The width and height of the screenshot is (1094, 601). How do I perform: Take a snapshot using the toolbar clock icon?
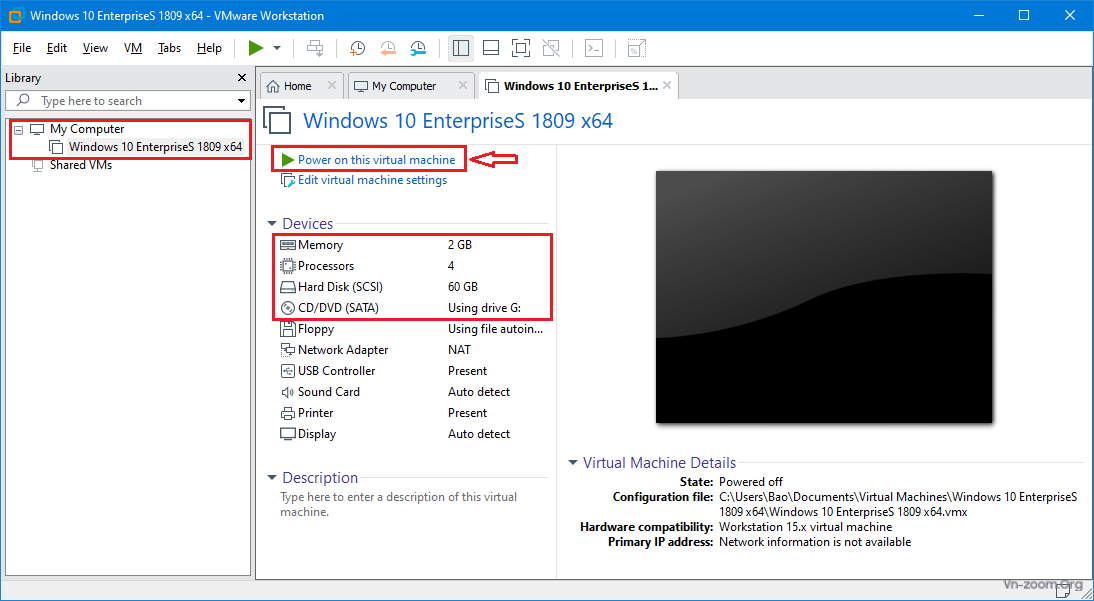click(x=357, y=48)
